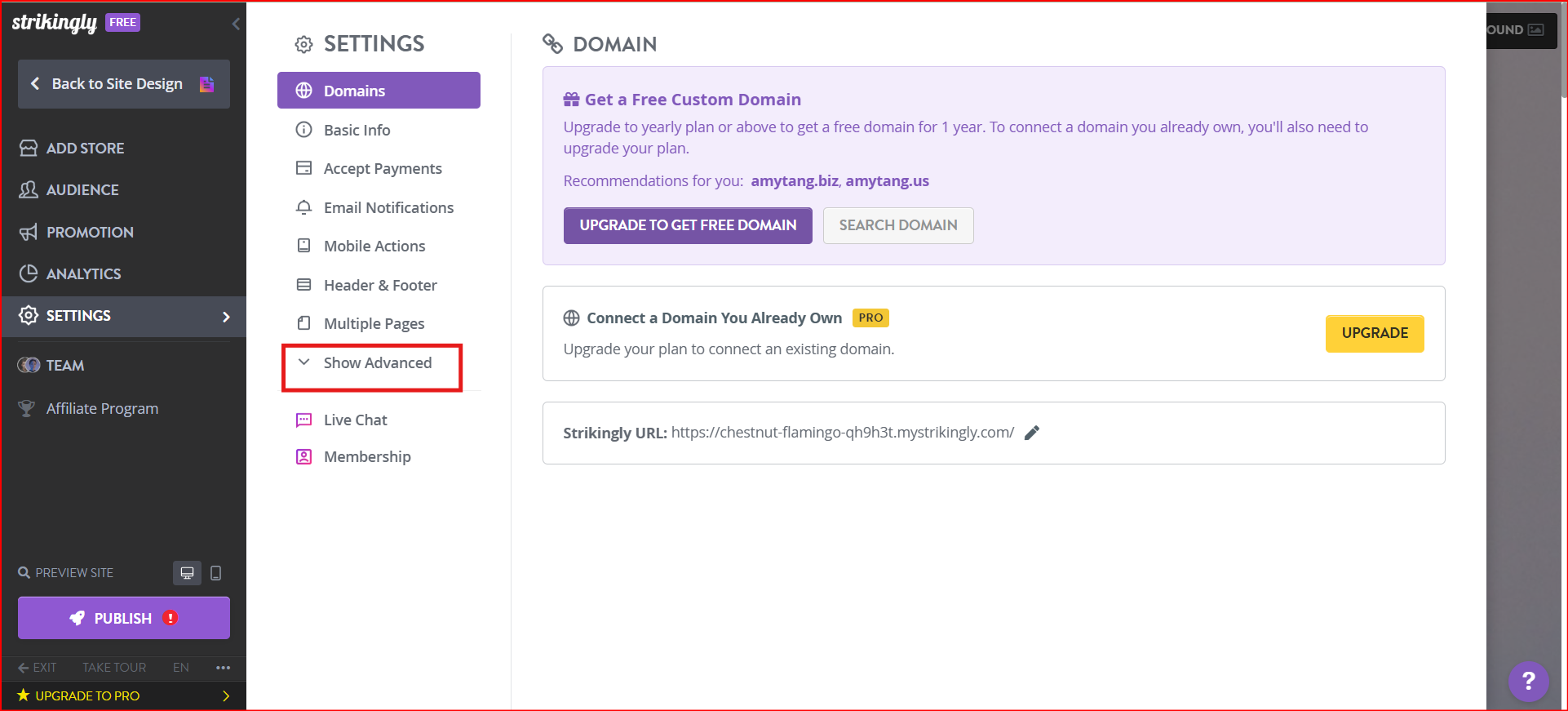Select the Domains settings tab
The image size is (1568, 711).
click(x=379, y=91)
